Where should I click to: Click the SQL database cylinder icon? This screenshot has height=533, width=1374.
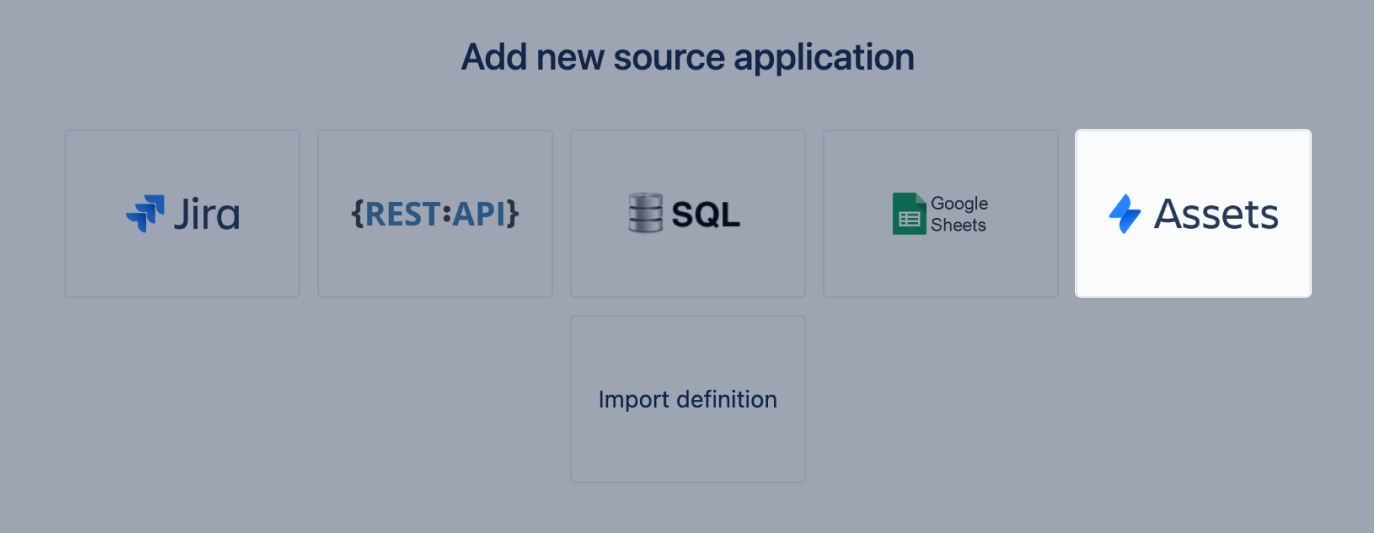[646, 214]
